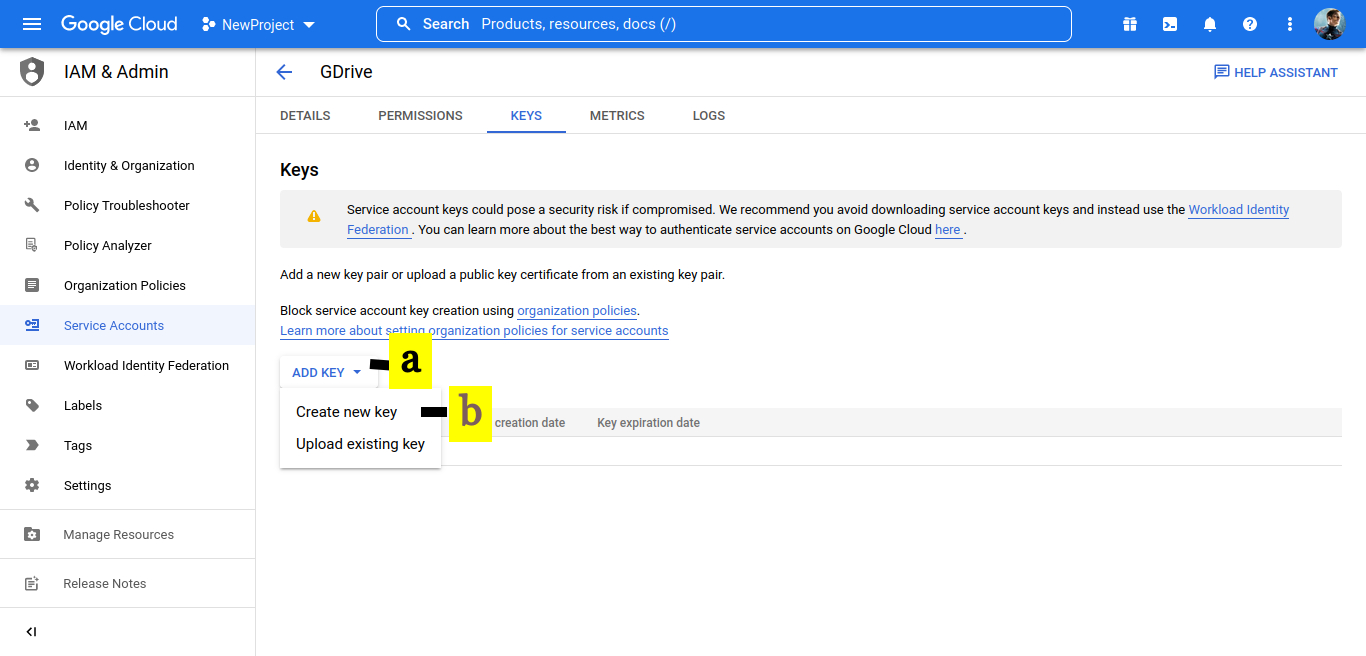Click the Identity & Organization icon
Image resolution: width=1366 pixels, height=656 pixels.
click(x=32, y=165)
